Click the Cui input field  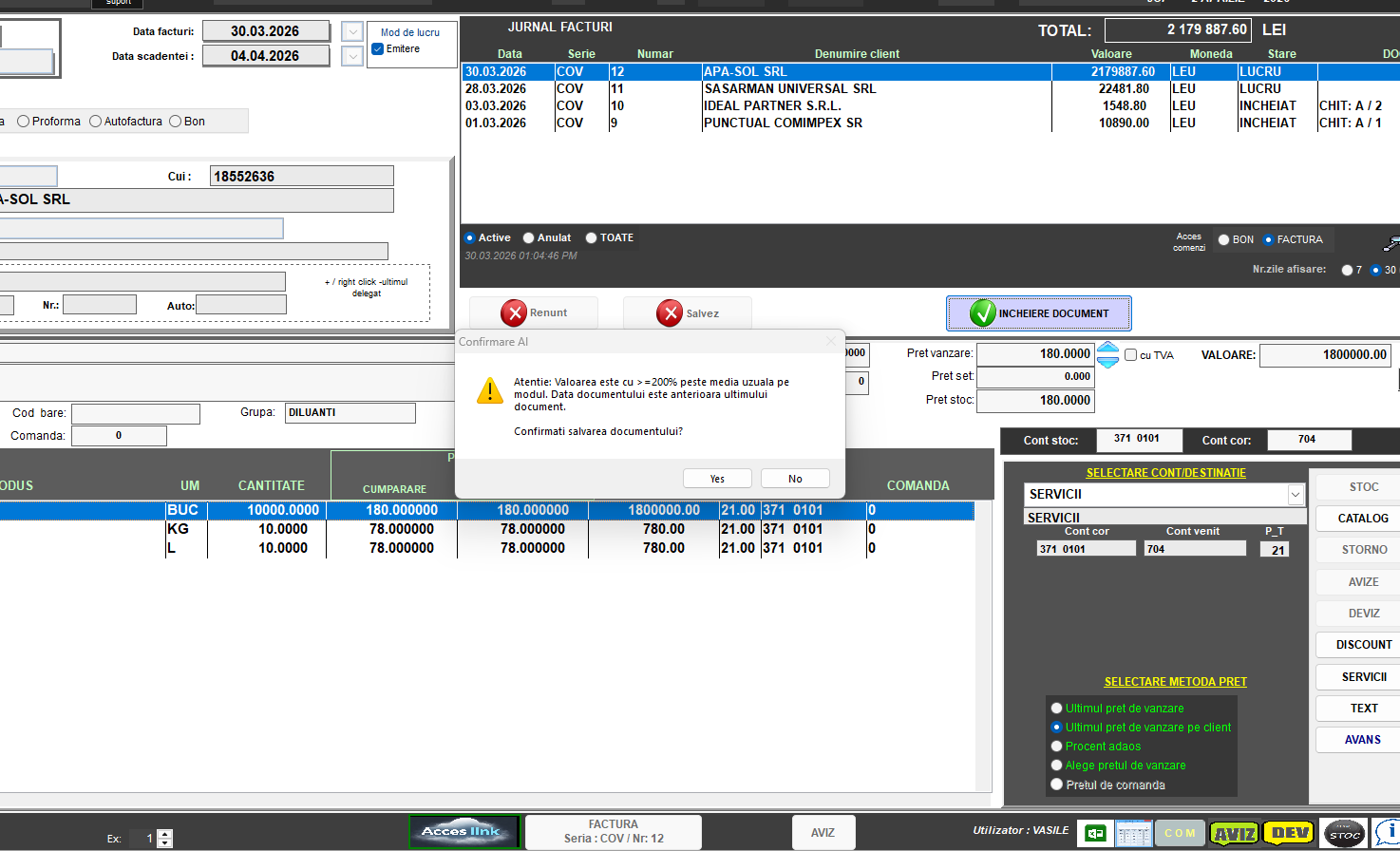click(301, 177)
